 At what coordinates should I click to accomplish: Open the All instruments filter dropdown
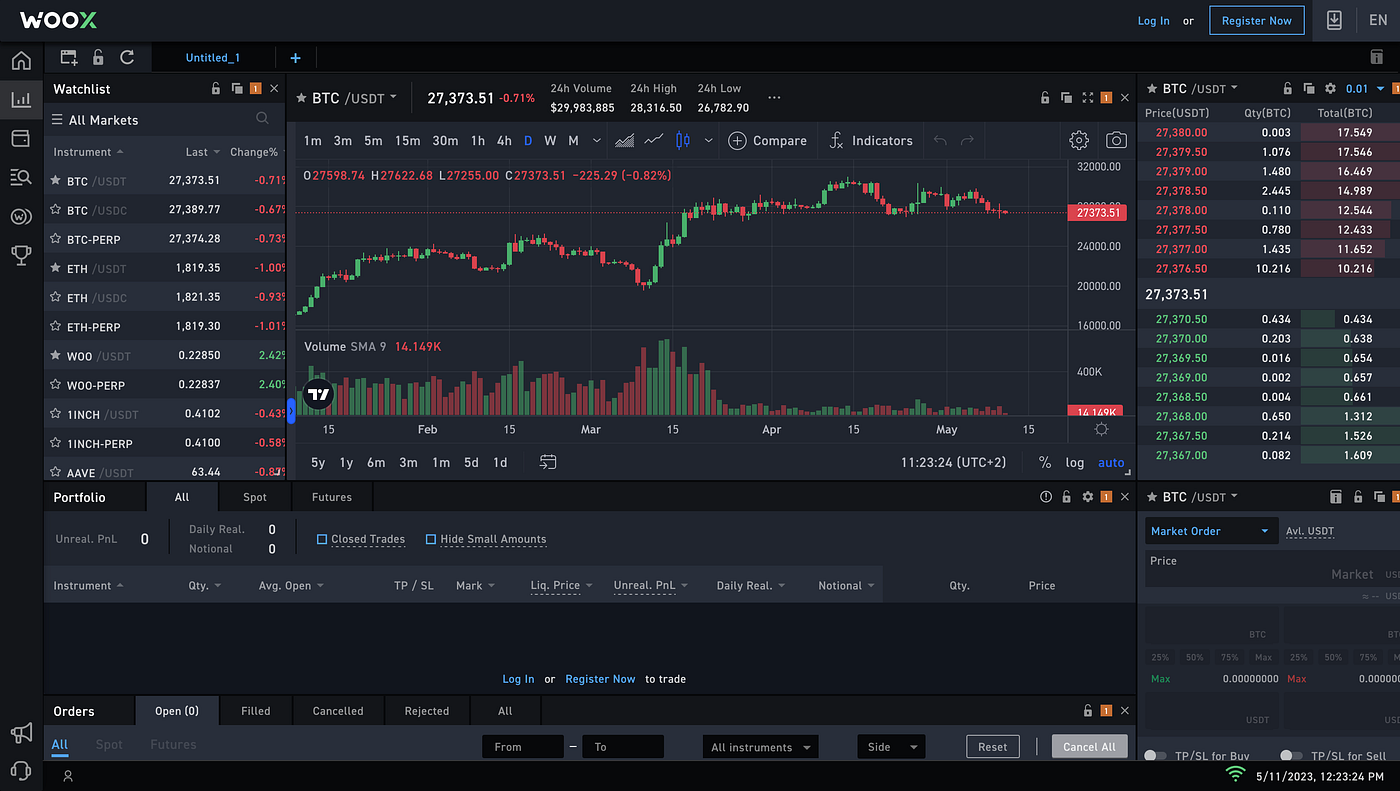point(761,747)
